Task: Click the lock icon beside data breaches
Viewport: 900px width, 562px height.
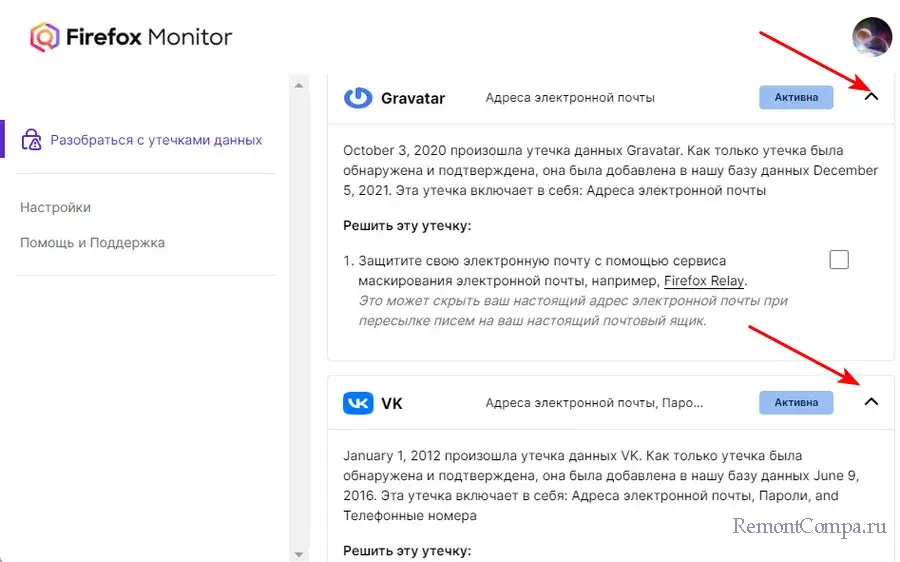Action: point(31,140)
